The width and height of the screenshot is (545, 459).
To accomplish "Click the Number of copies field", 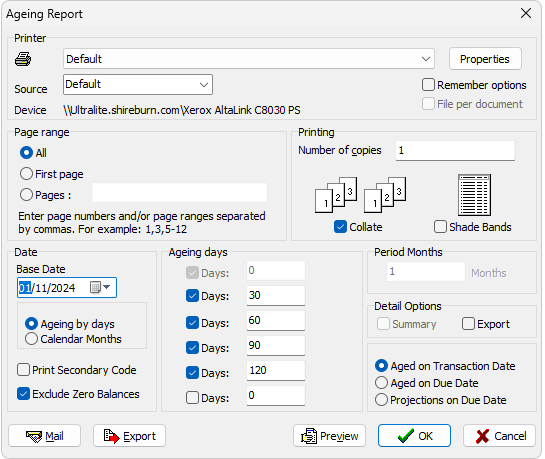I will click(455, 150).
